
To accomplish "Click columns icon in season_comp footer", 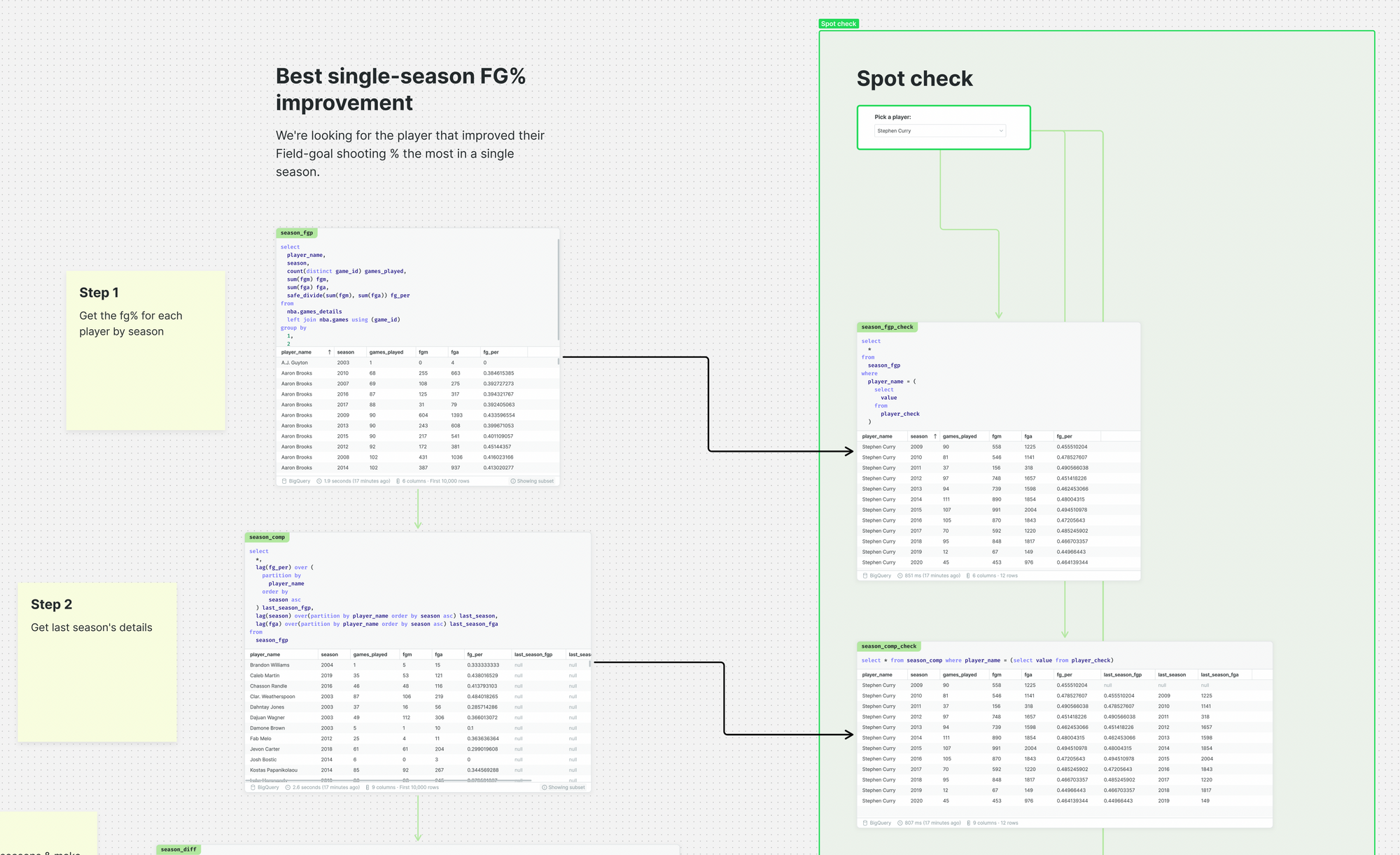I will coord(367,787).
